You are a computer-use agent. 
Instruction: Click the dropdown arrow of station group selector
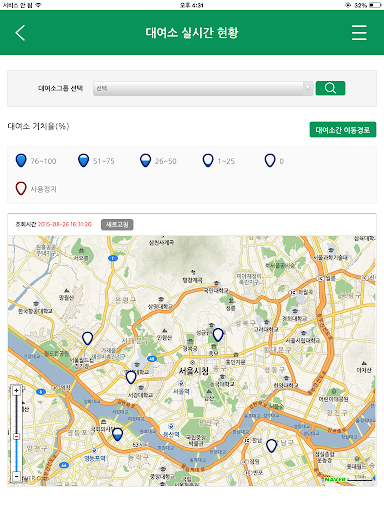click(308, 88)
